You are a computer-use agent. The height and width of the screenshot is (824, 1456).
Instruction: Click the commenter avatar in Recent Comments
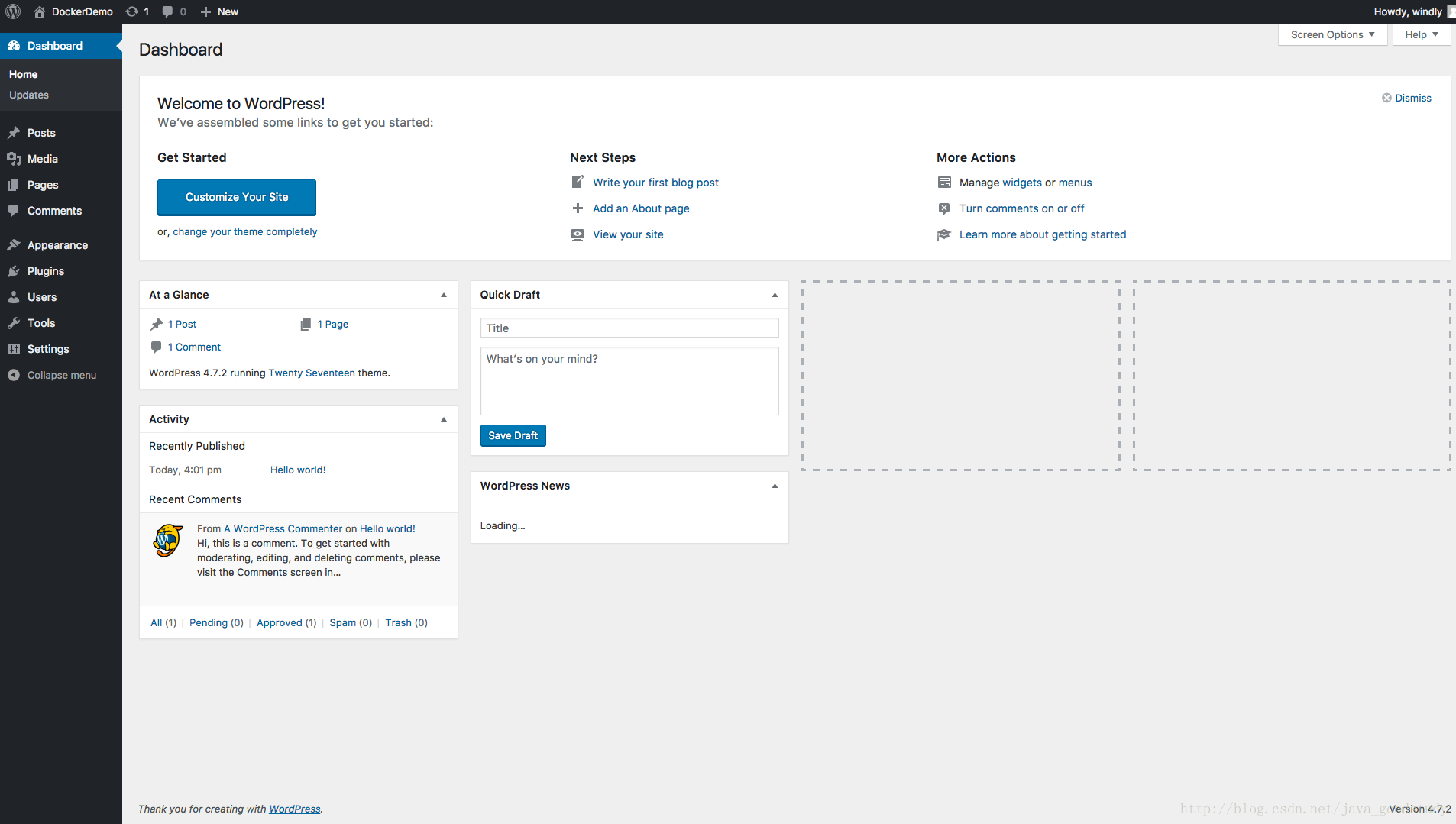click(167, 541)
